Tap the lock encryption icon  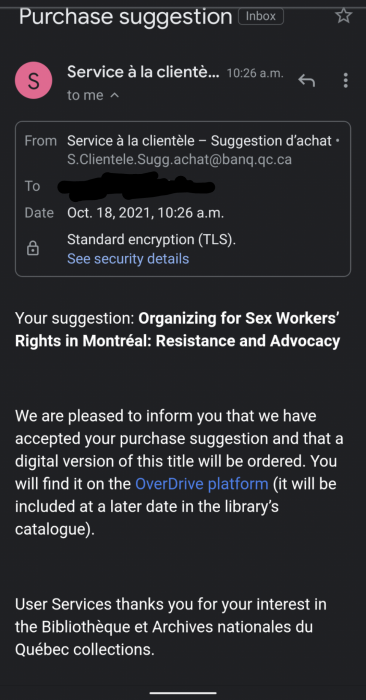click(33, 248)
